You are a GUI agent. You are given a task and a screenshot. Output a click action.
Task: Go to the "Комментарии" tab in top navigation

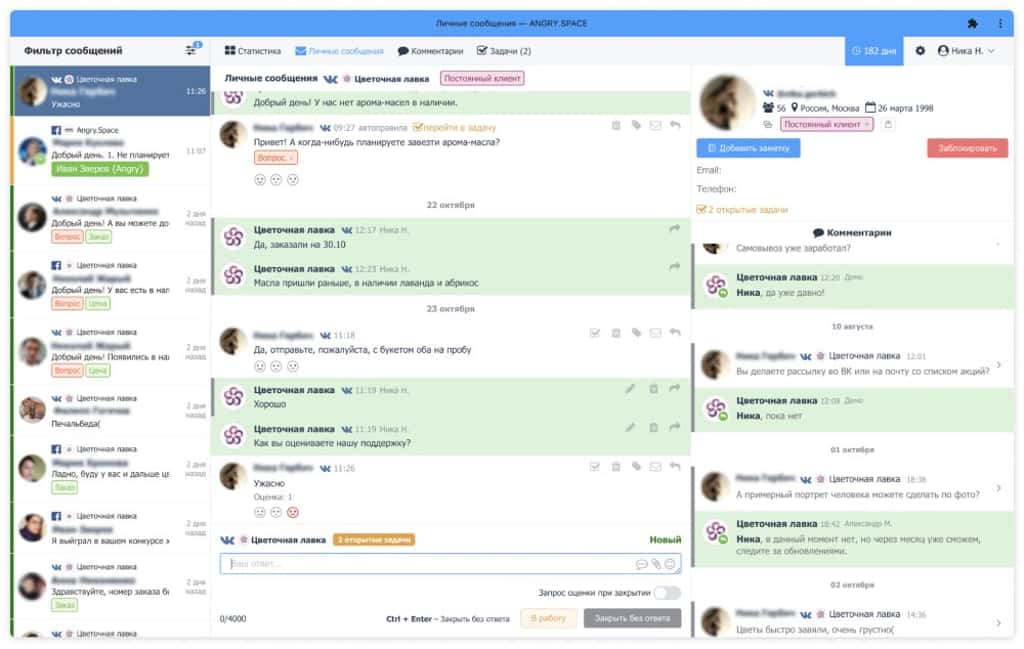point(430,51)
